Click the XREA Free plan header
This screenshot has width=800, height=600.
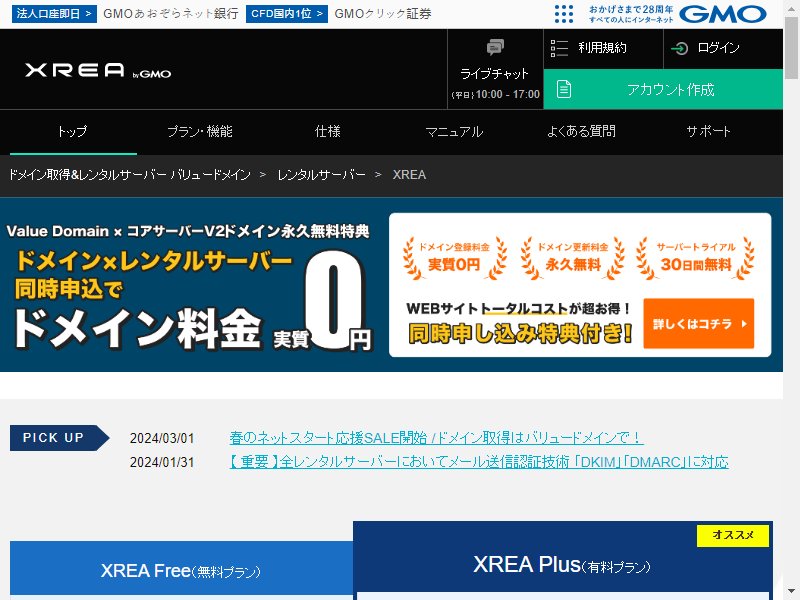[181, 570]
